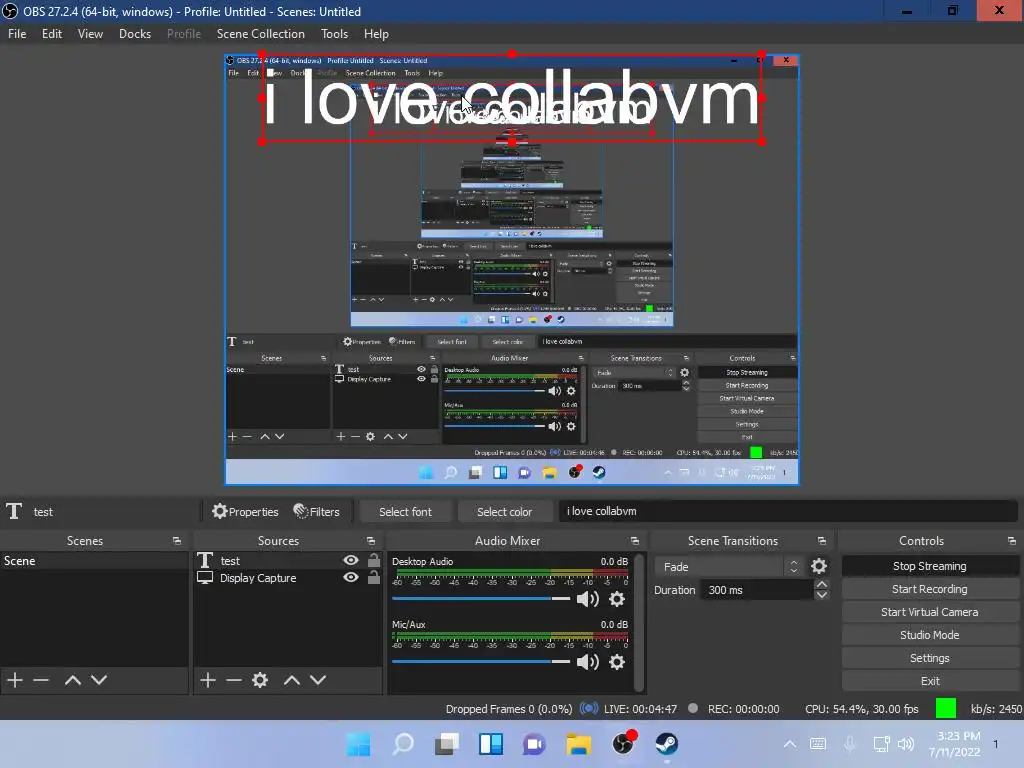
Task: Click the text field containing i love collabvm
Action: point(788,511)
